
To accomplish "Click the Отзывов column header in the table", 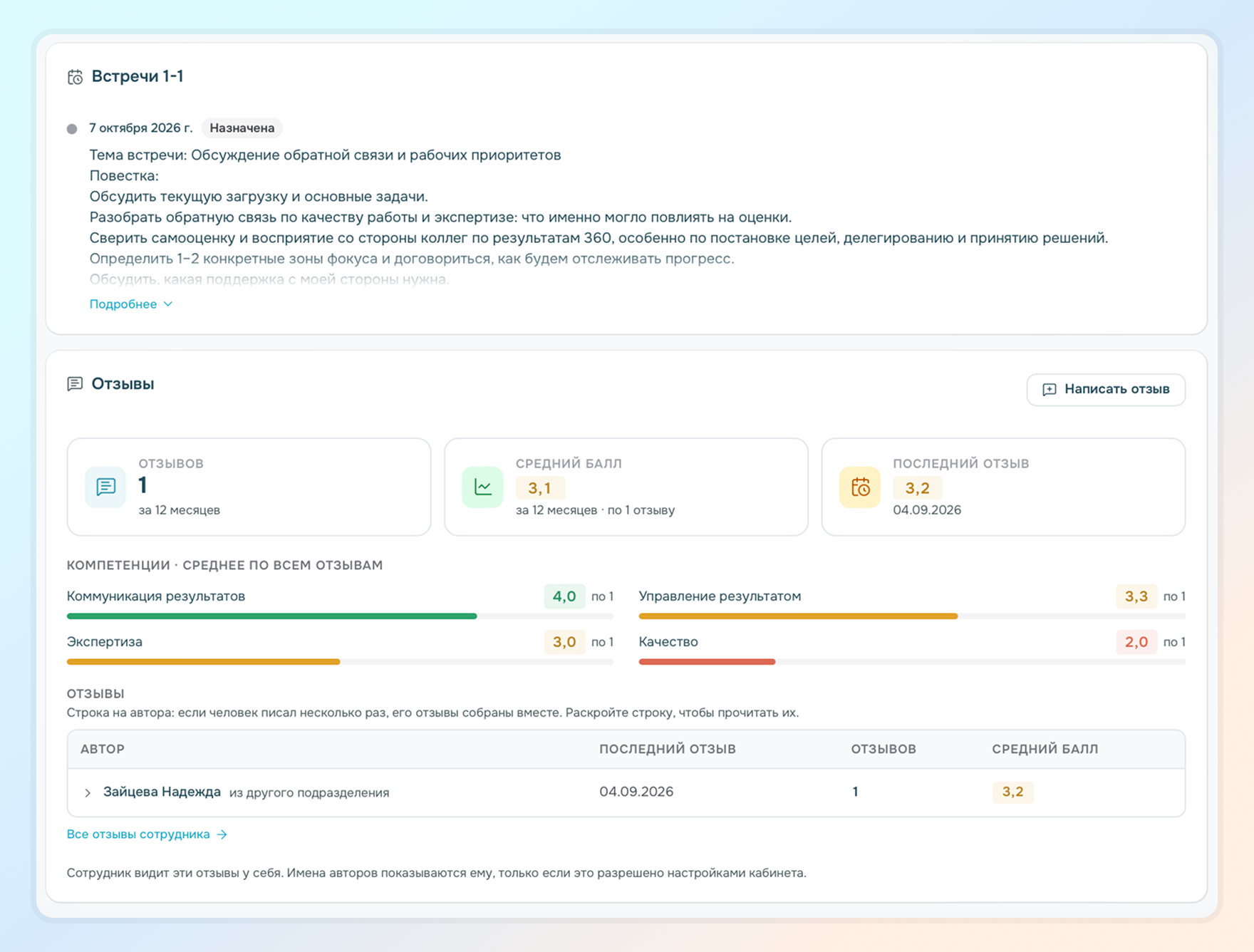I will [883, 749].
